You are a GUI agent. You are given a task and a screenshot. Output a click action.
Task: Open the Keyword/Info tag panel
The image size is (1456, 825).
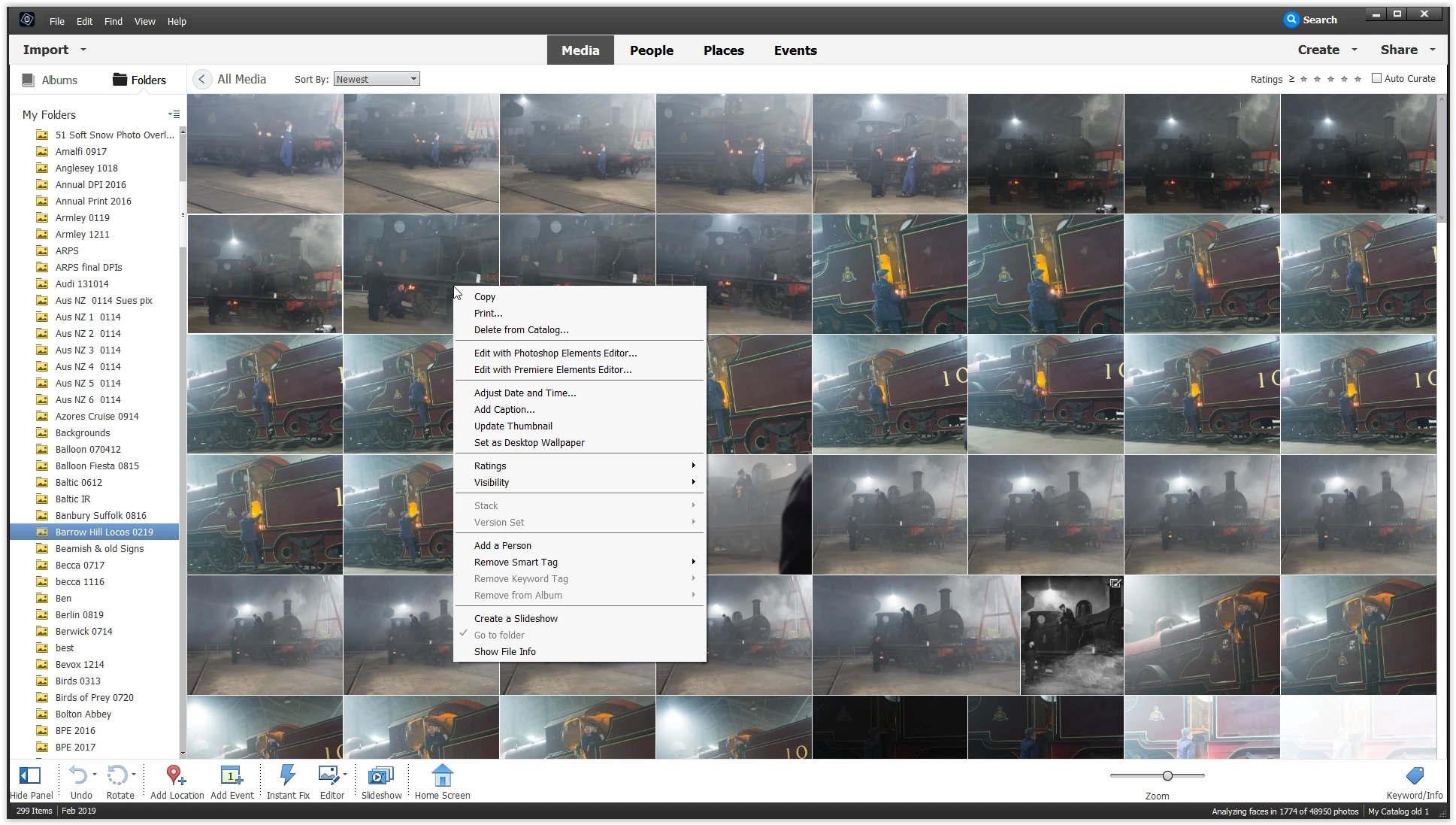coord(1414,776)
